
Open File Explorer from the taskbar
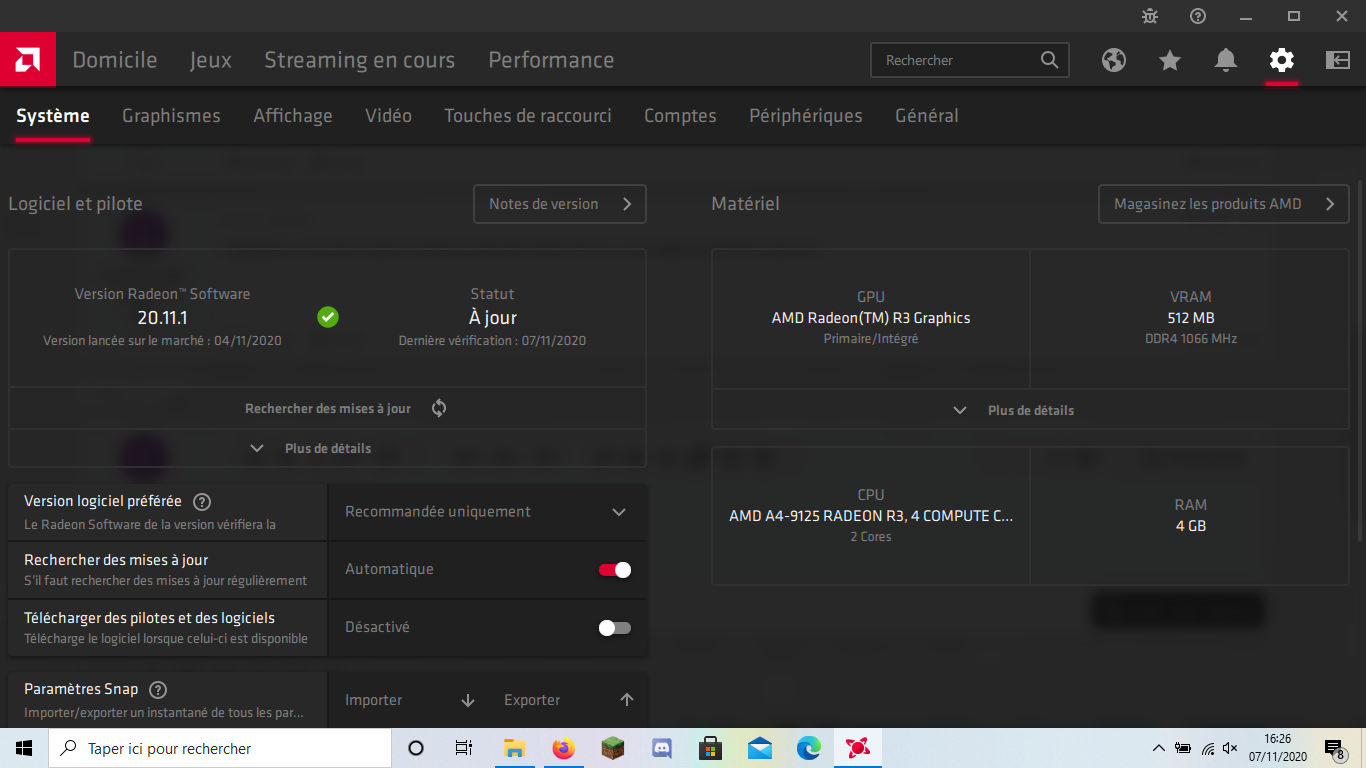514,748
